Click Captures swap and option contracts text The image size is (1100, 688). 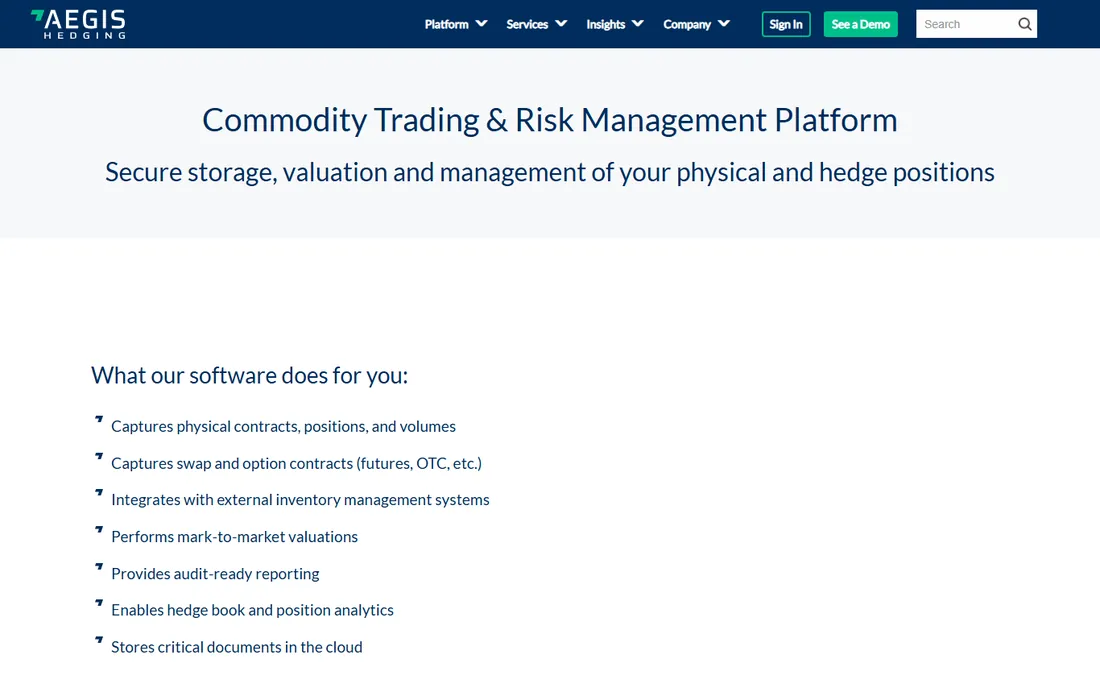[296, 464]
